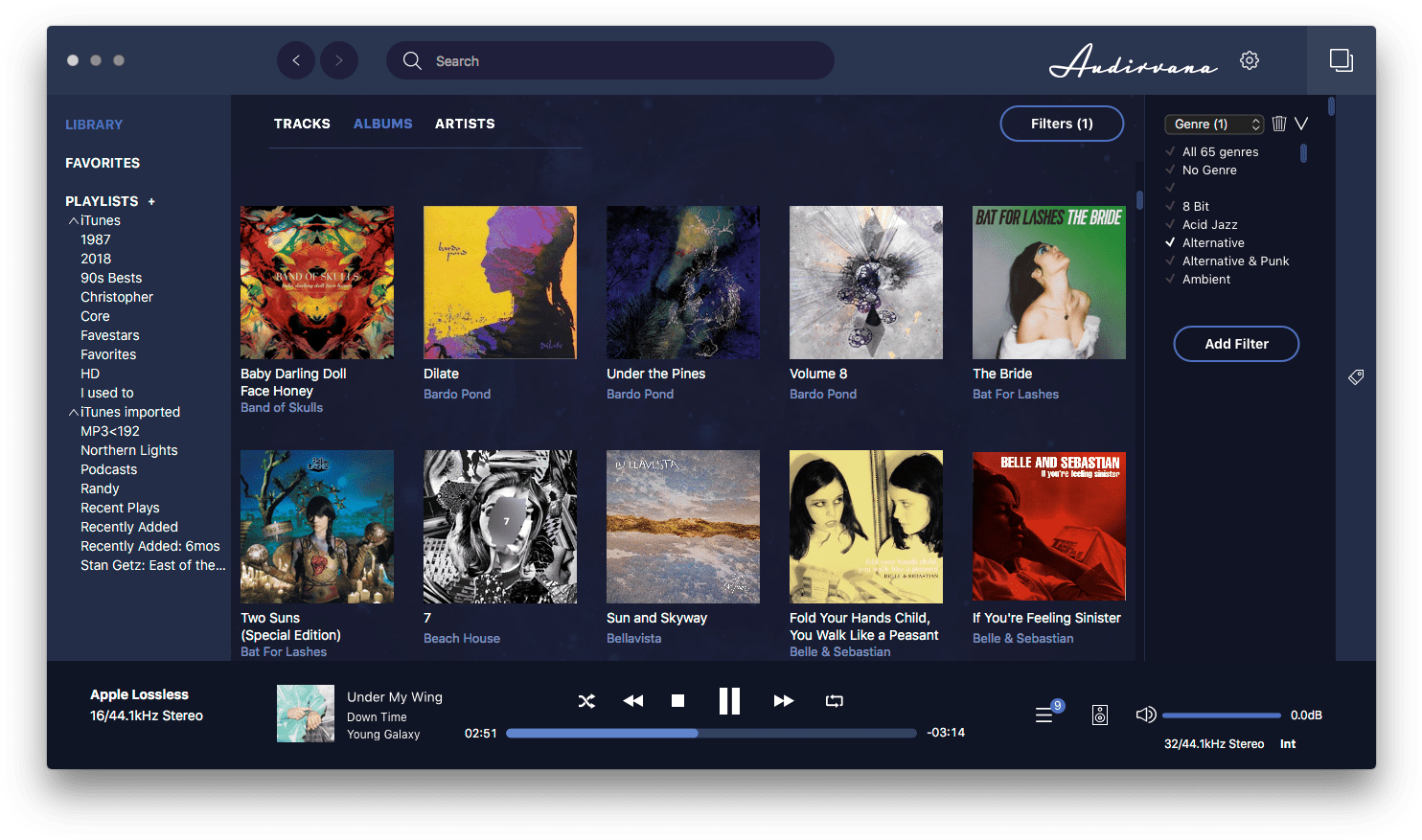The width and height of the screenshot is (1422, 840).
Task: Open LIBRARY in sidebar
Action: pyautogui.click(x=94, y=125)
